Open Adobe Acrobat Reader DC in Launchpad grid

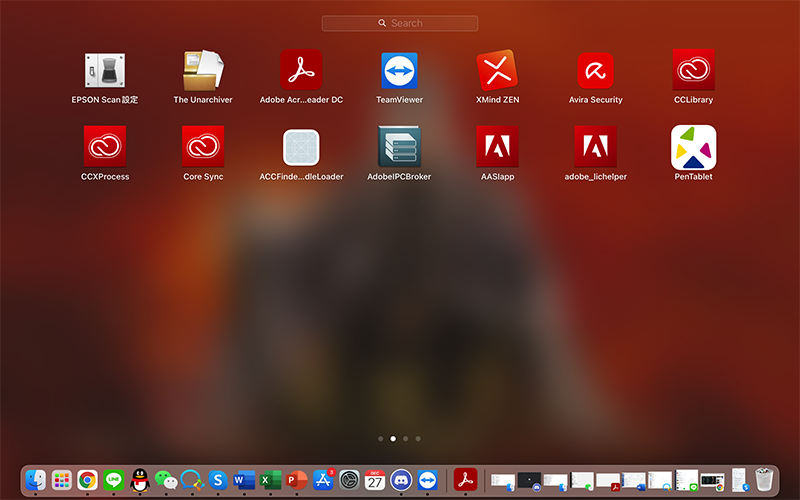click(x=301, y=70)
